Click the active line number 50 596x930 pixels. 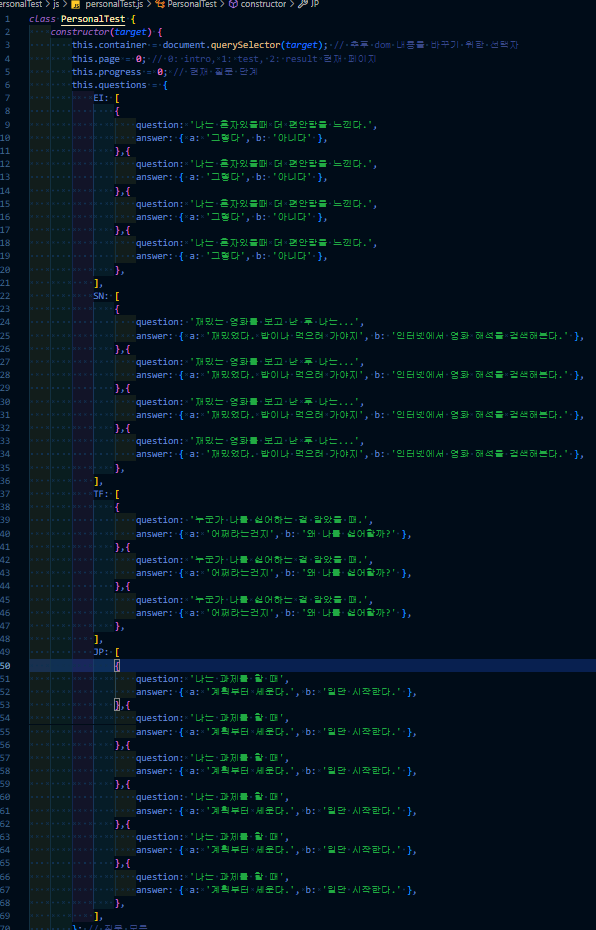click(5, 665)
